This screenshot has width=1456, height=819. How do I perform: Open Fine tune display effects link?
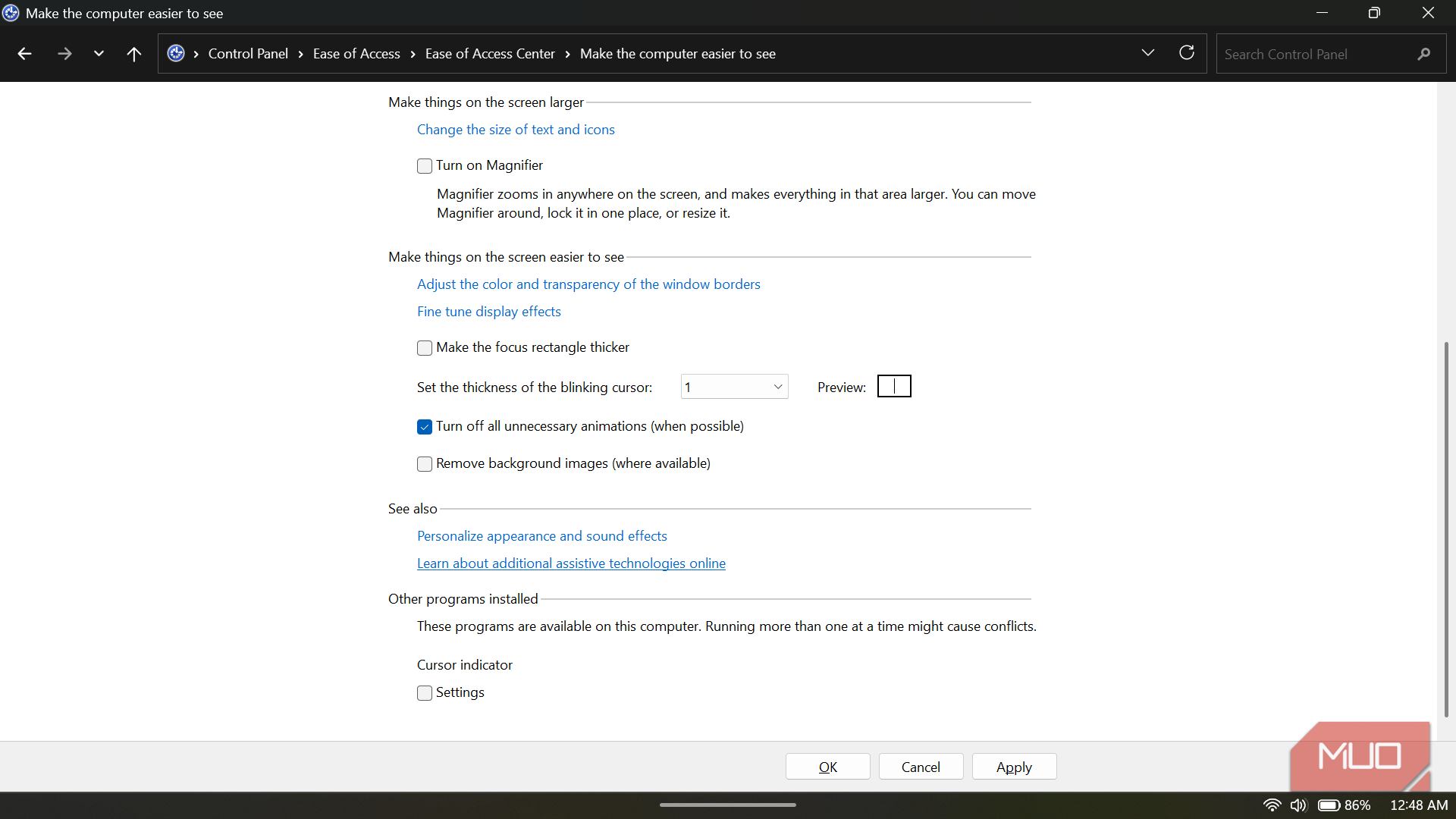(x=489, y=312)
